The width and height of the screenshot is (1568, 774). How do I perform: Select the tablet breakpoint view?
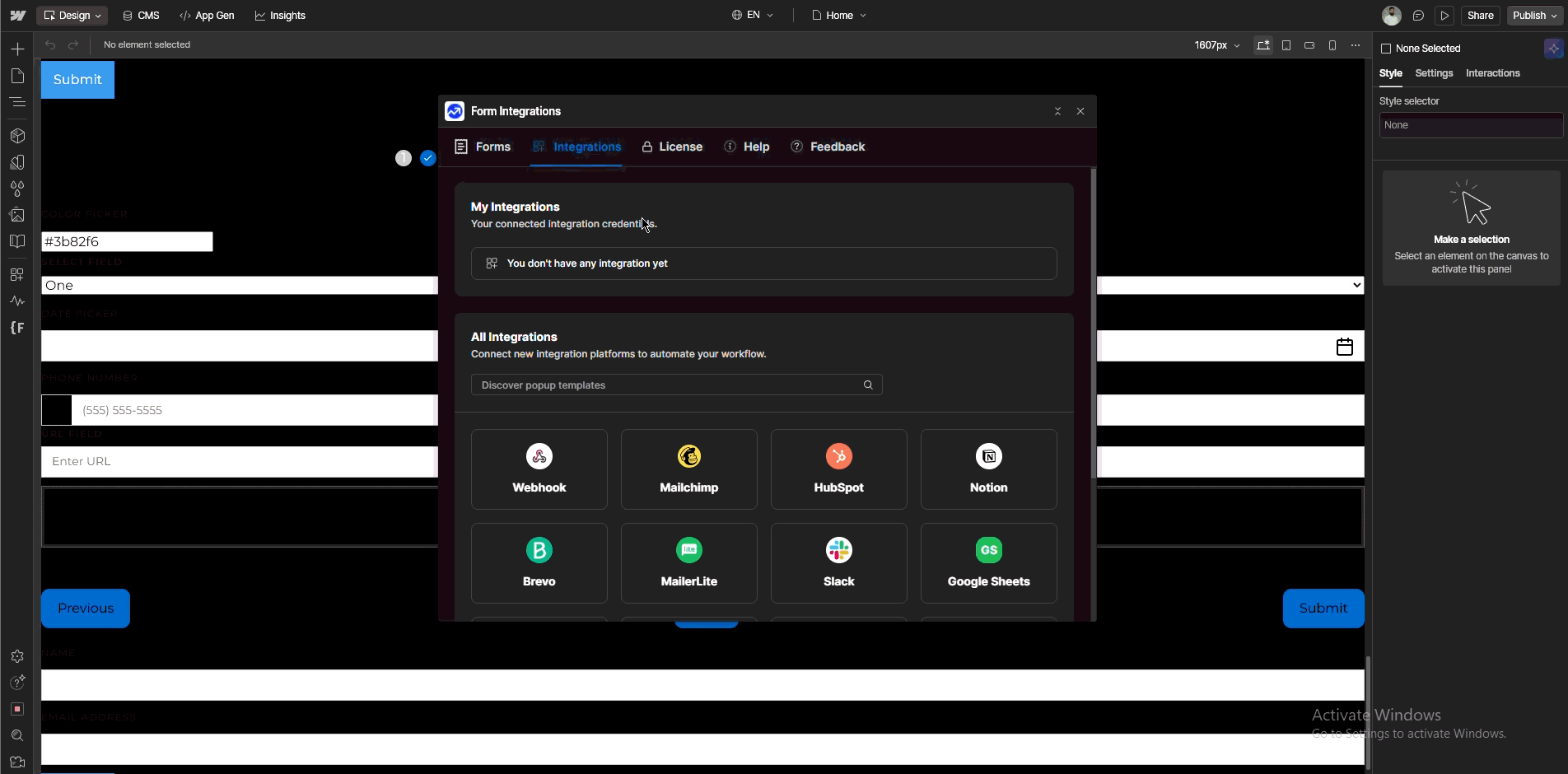pos(1286,45)
